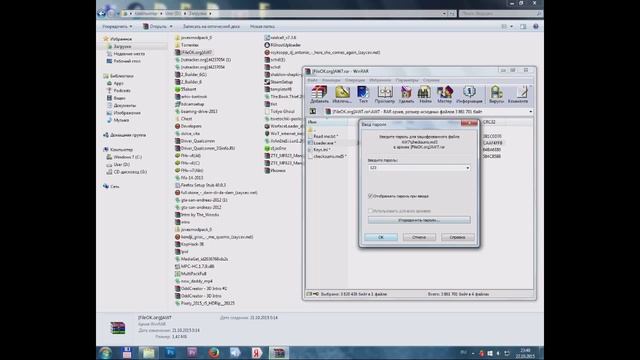Click the Имя column header in WinRAR
Image resolution: width=640 pixels, height=360 pixels.
327,122
